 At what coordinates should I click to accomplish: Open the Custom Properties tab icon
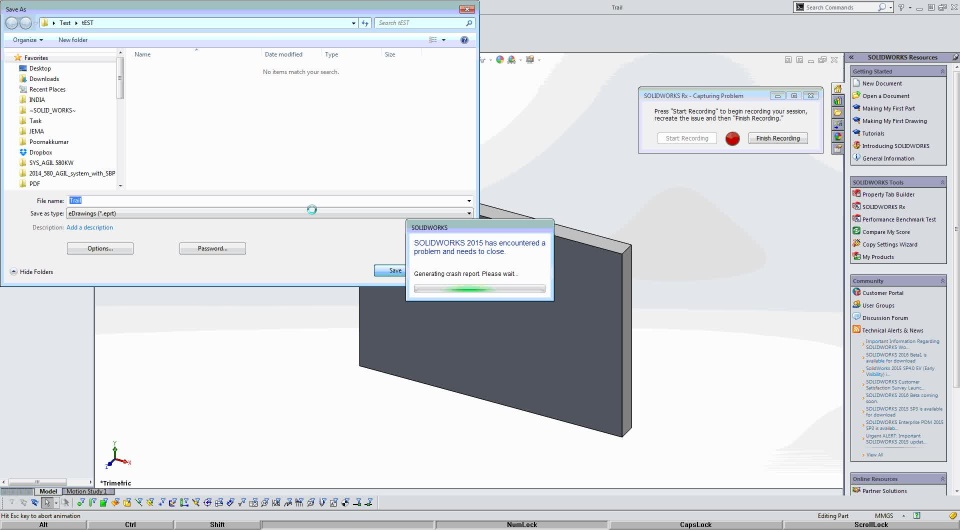pos(837,149)
